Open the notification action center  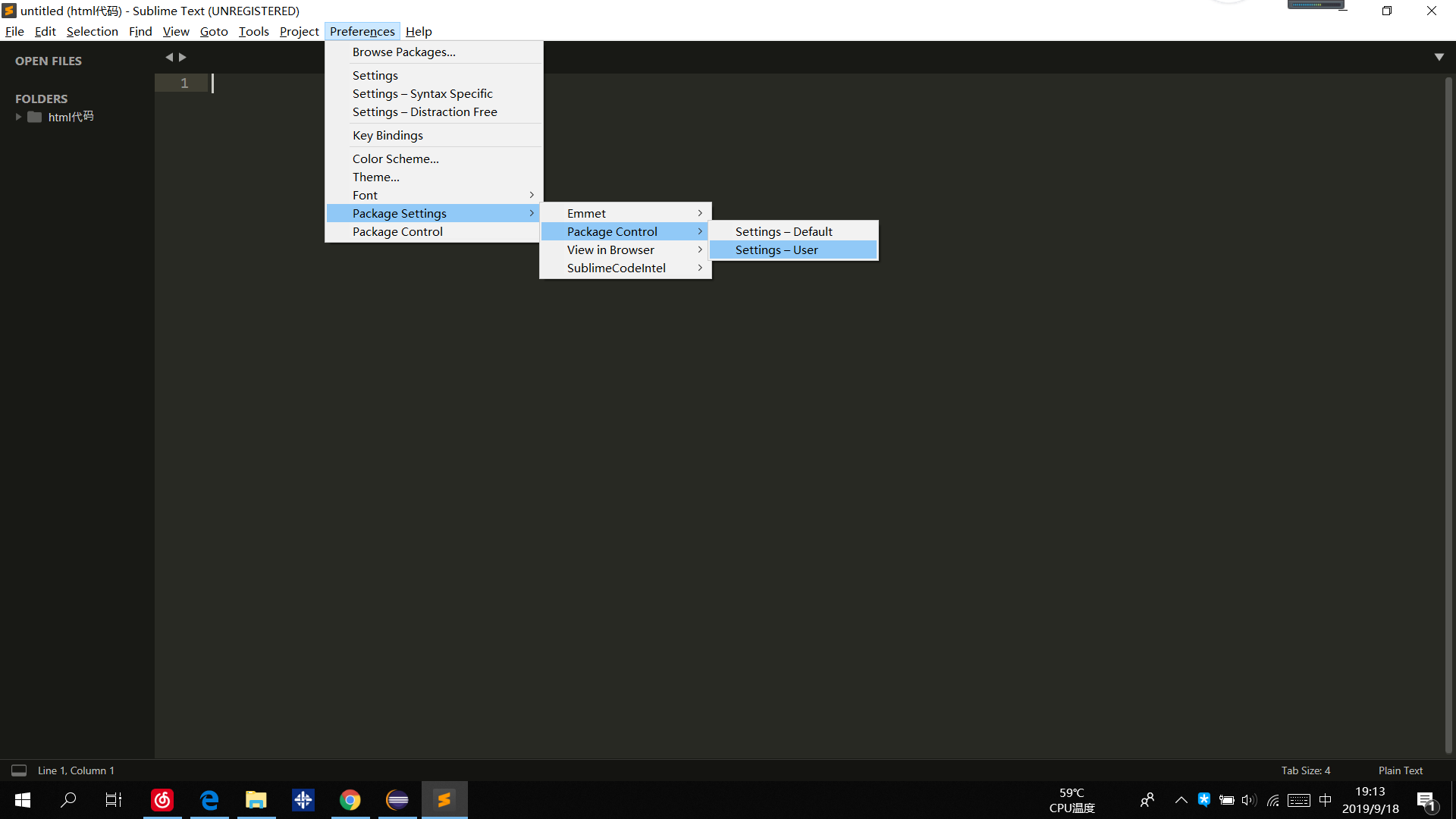tap(1426, 800)
